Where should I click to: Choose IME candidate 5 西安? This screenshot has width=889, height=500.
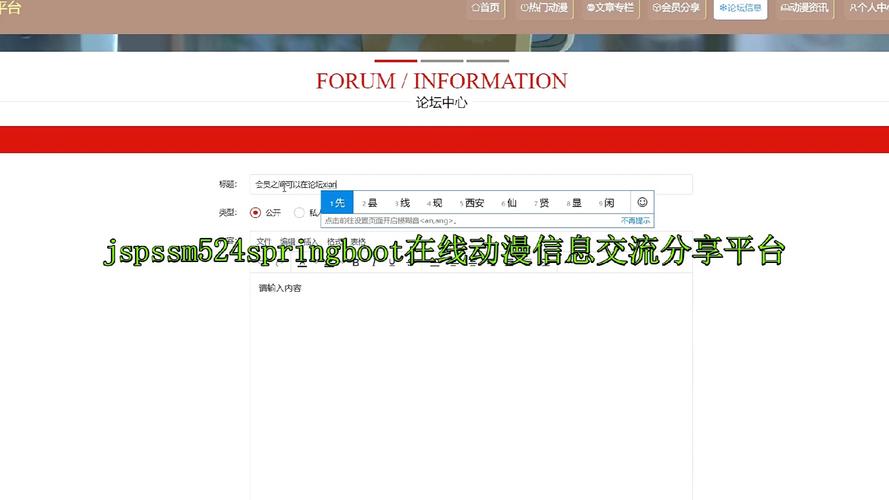pos(472,203)
